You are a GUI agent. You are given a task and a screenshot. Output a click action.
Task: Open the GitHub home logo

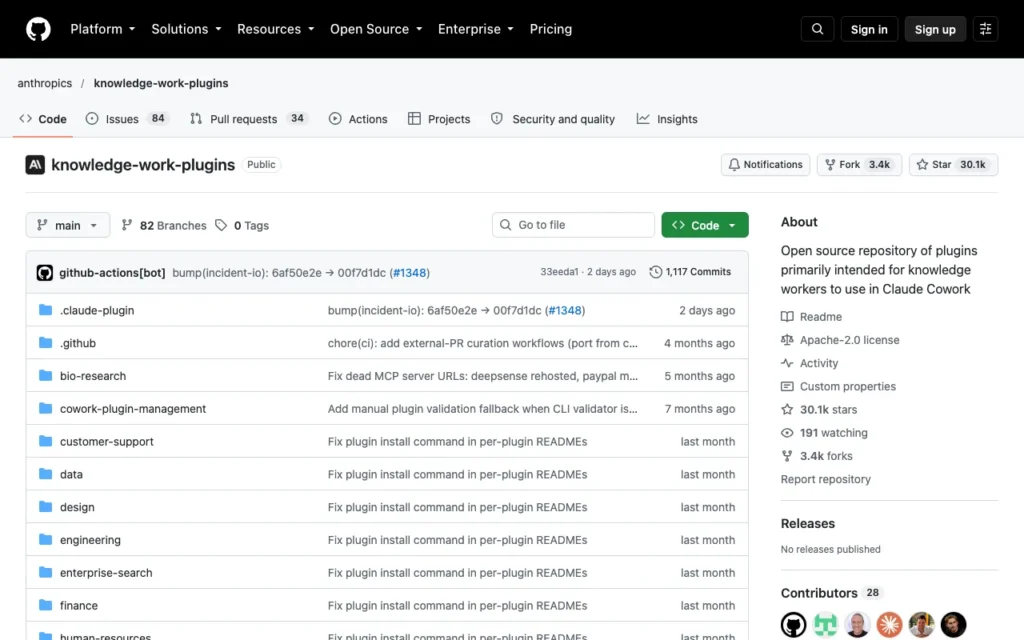coord(38,29)
